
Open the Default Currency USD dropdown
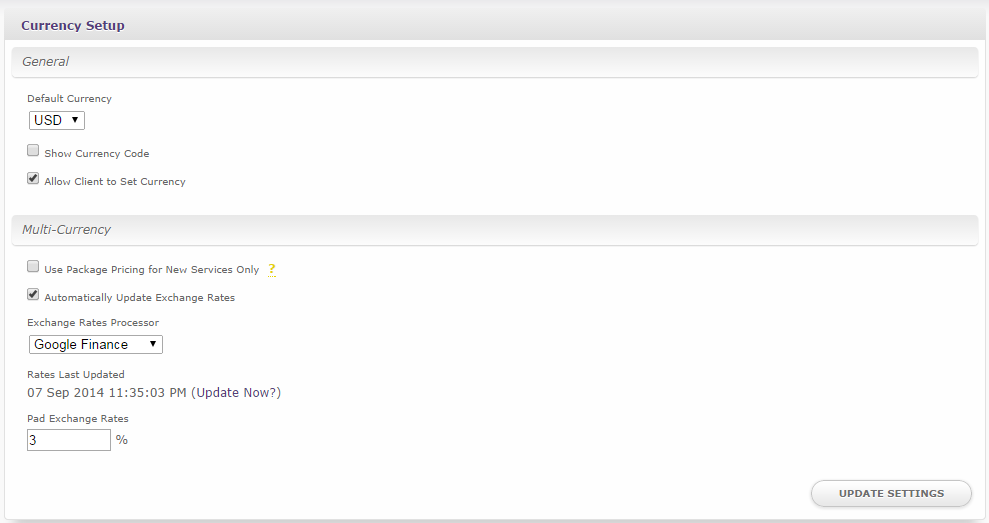click(x=57, y=120)
